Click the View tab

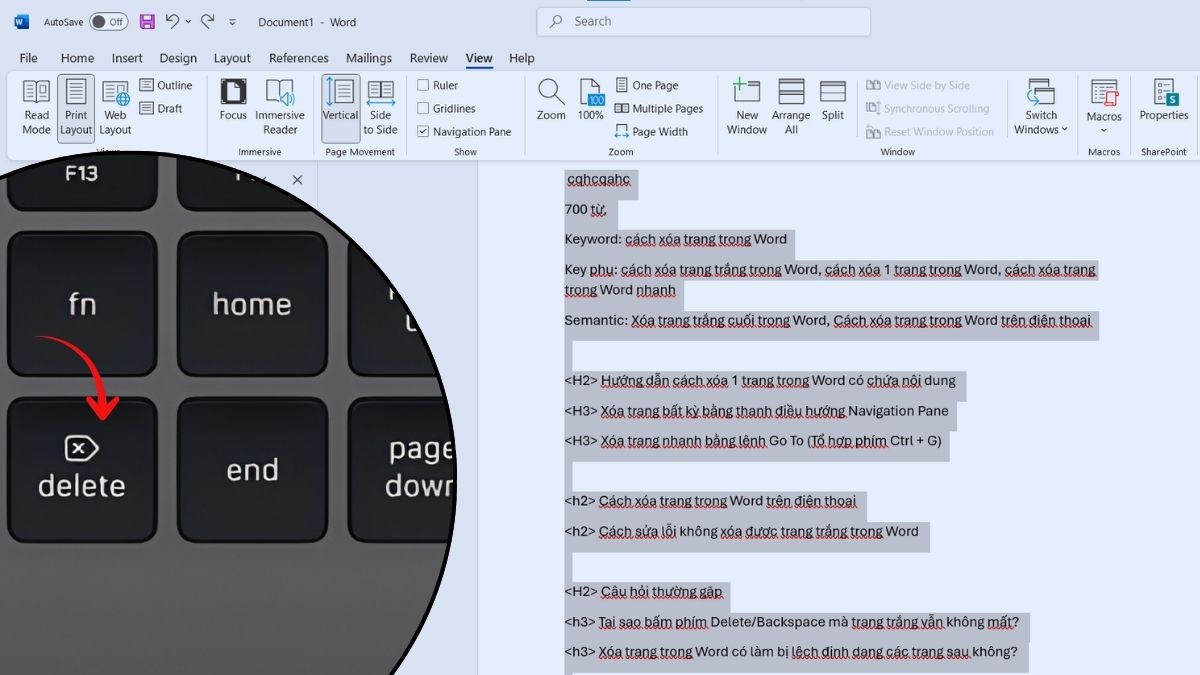click(x=479, y=58)
